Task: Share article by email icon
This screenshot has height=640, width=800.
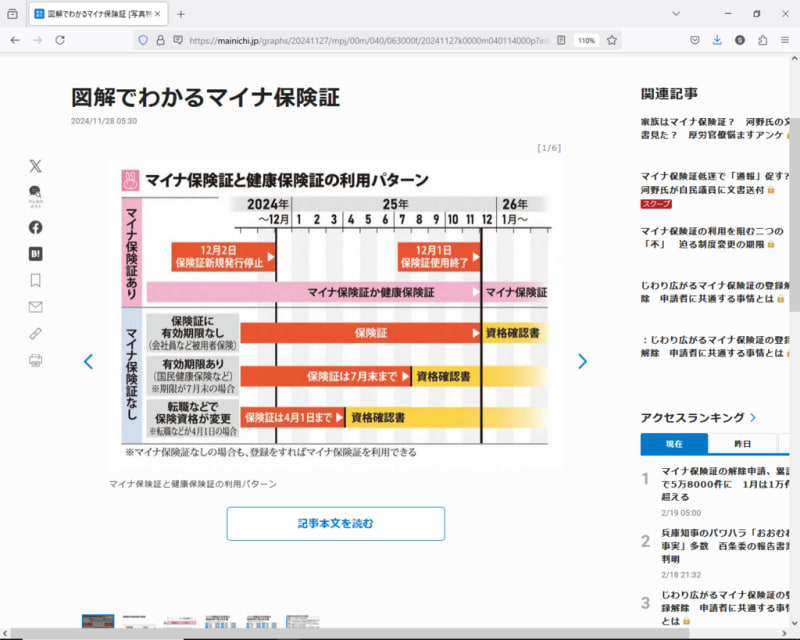Action: coord(35,307)
